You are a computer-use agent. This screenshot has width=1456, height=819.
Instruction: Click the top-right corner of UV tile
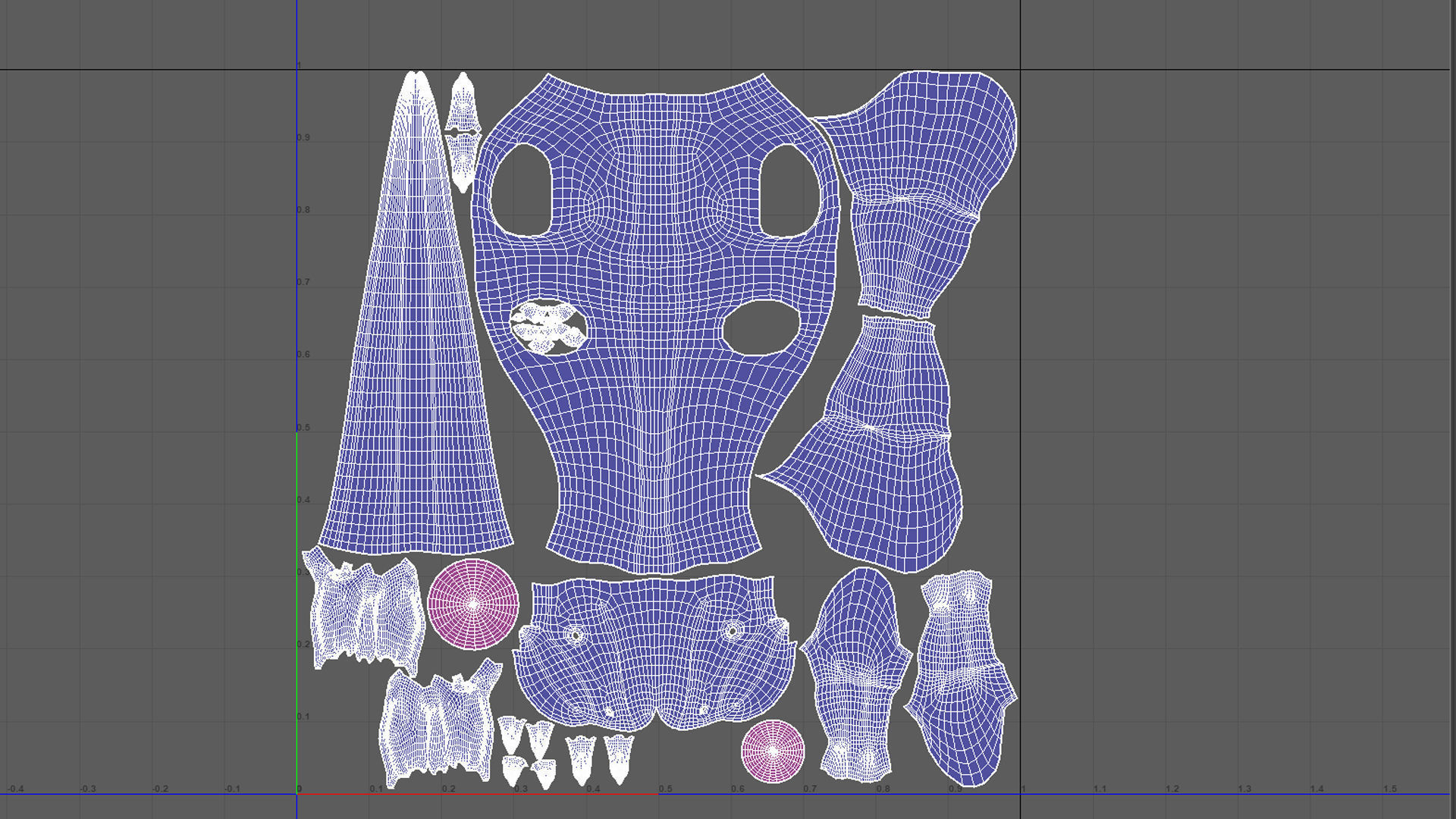pyautogui.click(x=1020, y=70)
